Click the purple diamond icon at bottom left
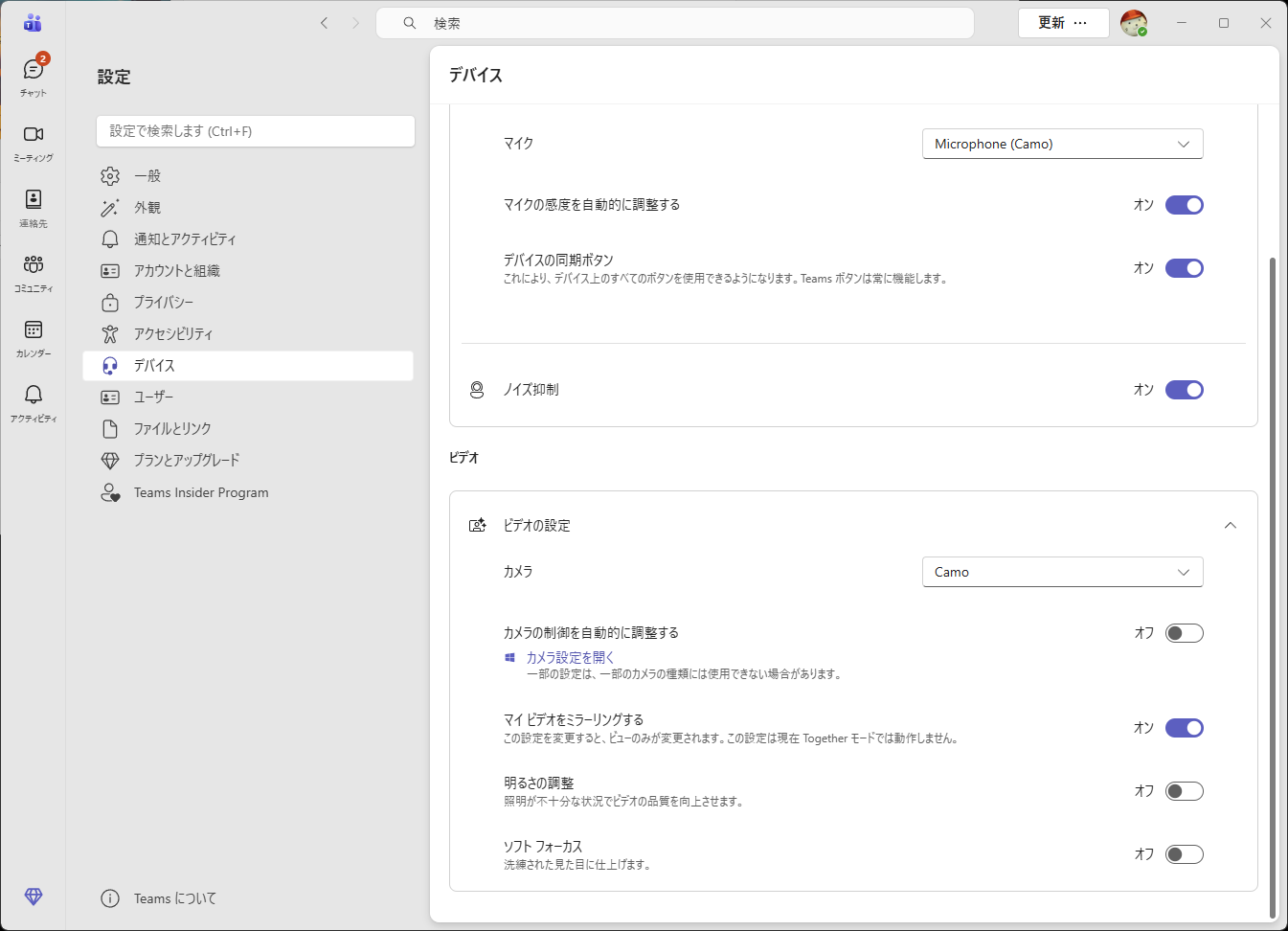This screenshot has height=931, width=1288. coord(33,897)
